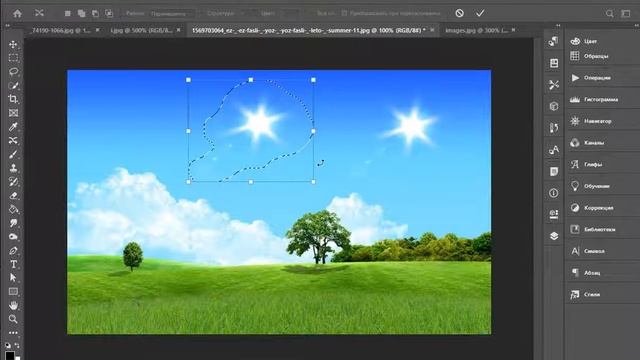Select the Eyedropper tool
The image size is (640, 360).
13,127
